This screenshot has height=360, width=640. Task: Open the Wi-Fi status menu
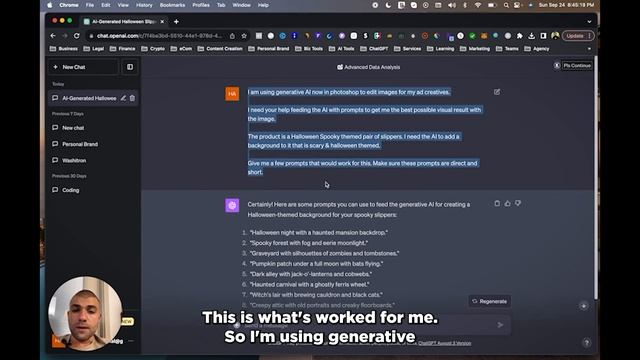478,5
